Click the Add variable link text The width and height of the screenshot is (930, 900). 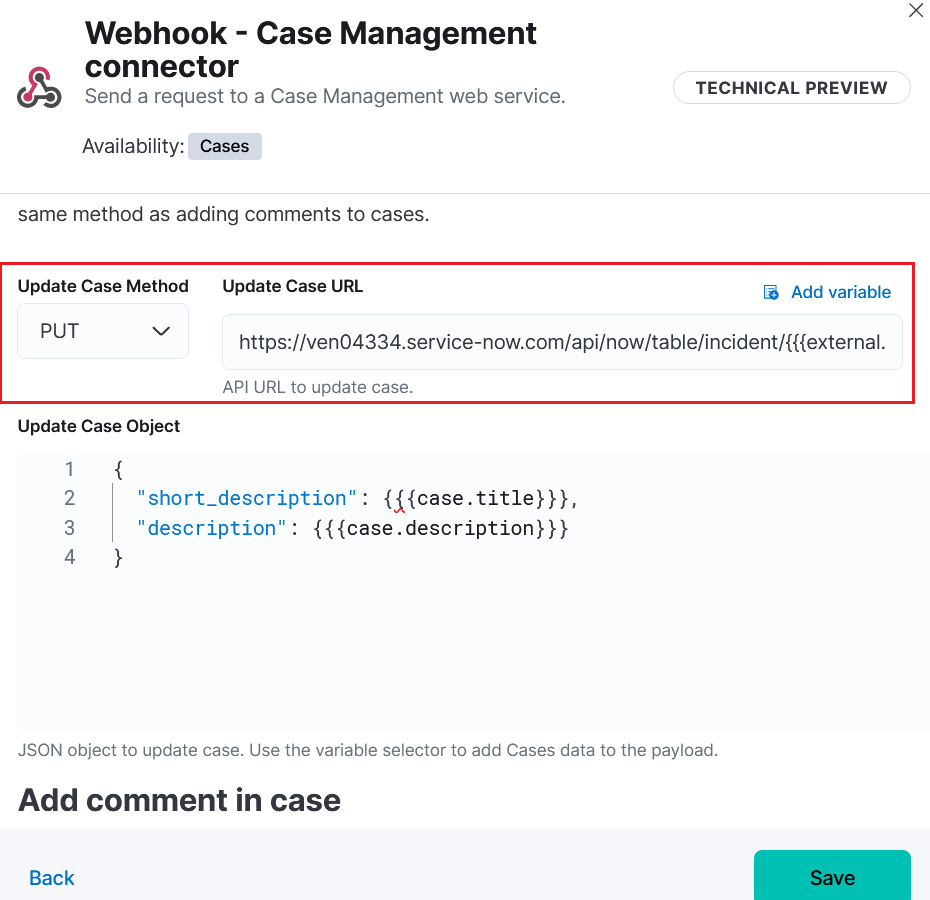(x=841, y=292)
